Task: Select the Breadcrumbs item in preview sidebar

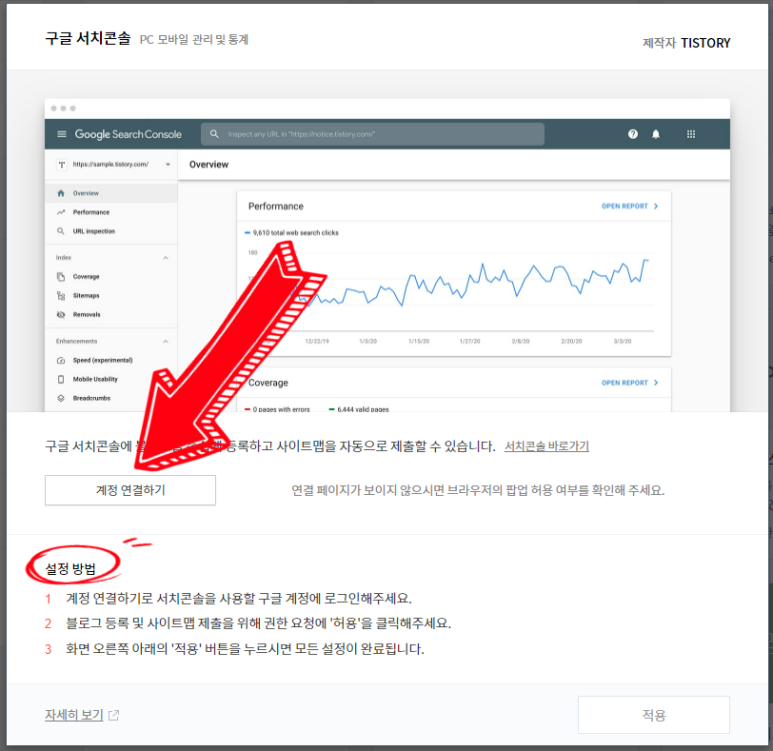Action: tap(92, 398)
